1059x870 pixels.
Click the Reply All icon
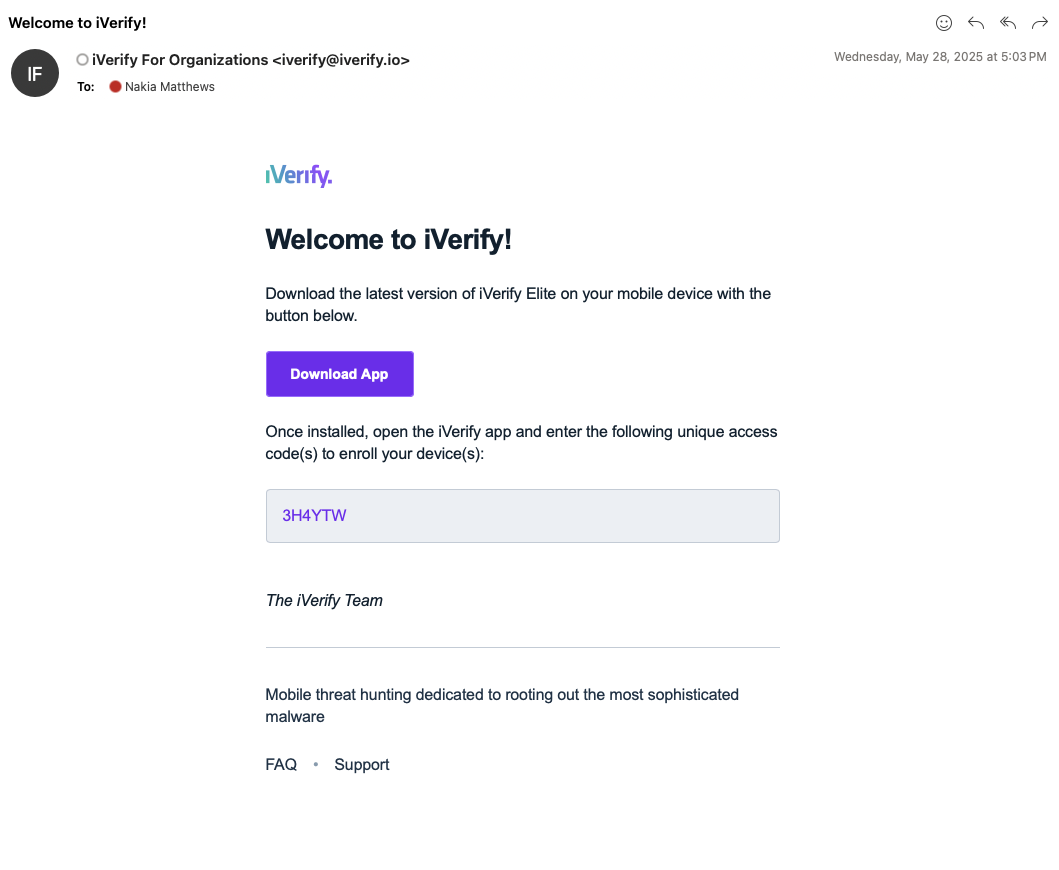pos(1008,23)
